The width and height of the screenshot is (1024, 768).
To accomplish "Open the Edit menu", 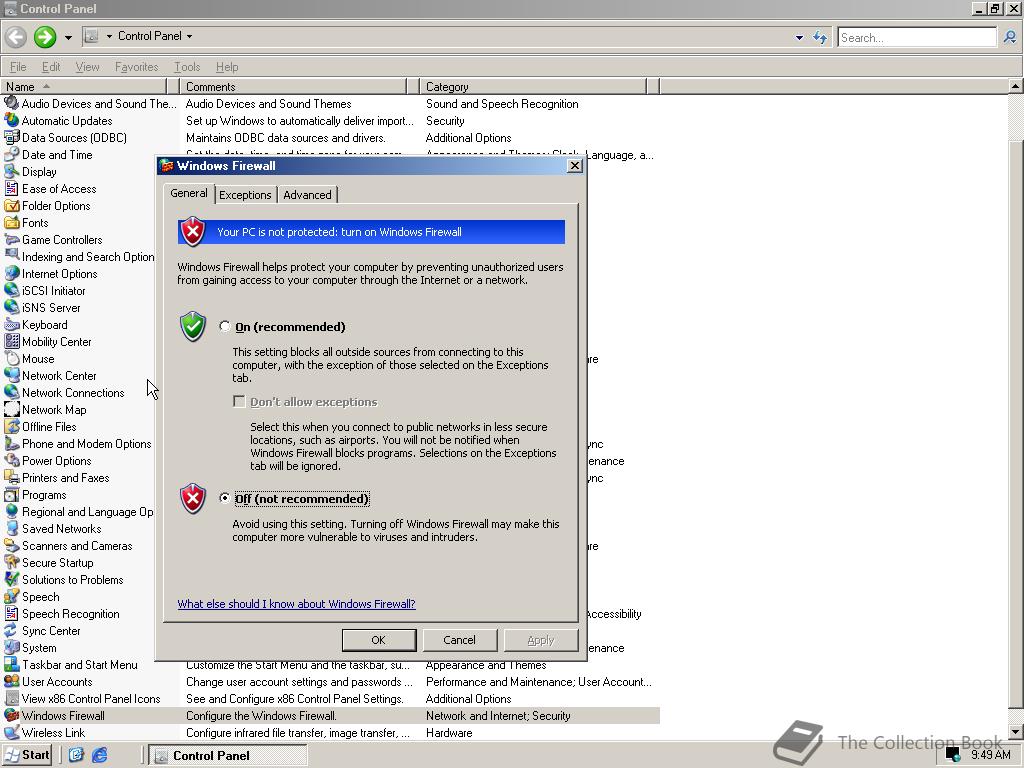I will (51, 67).
